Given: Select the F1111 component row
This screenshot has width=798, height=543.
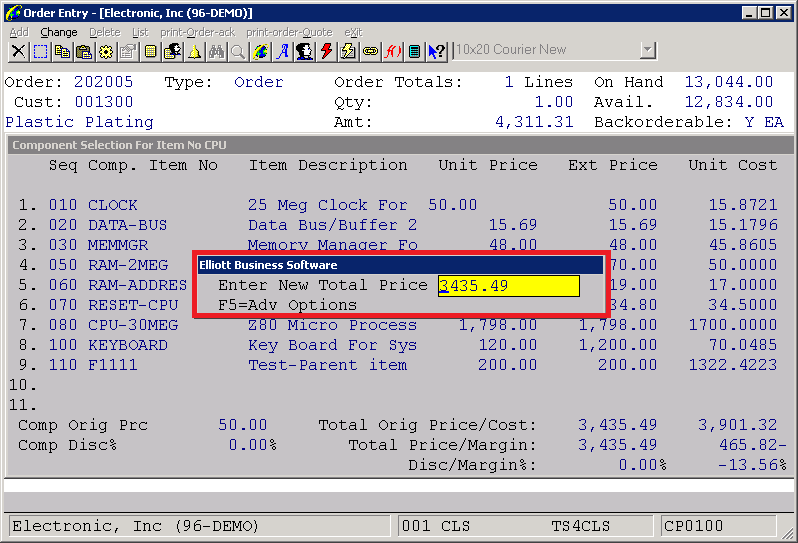Looking at the screenshot, I should [398, 365].
